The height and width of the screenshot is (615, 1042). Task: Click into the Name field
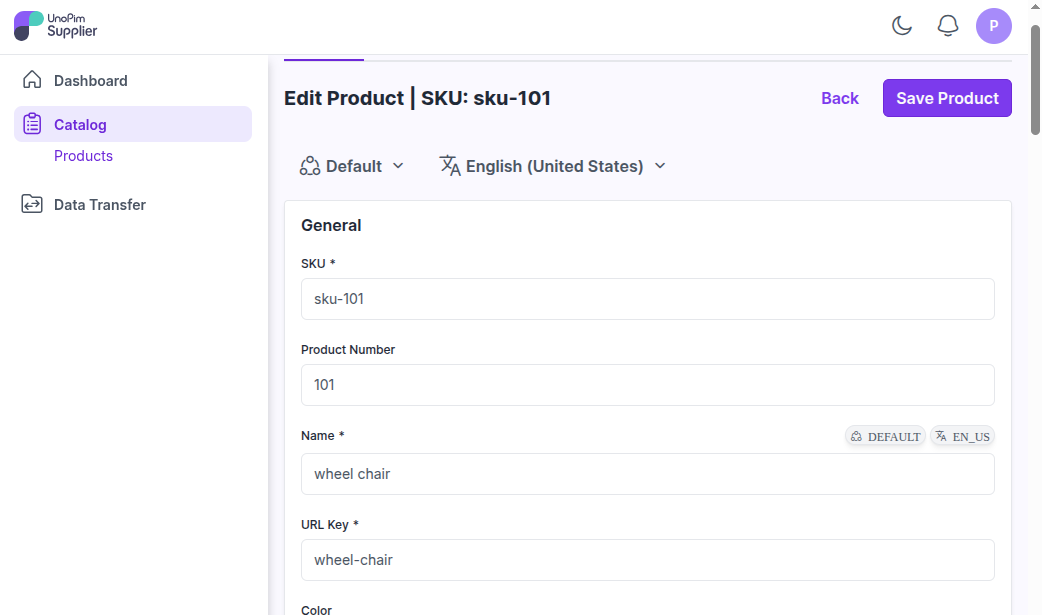coord(647,473)
